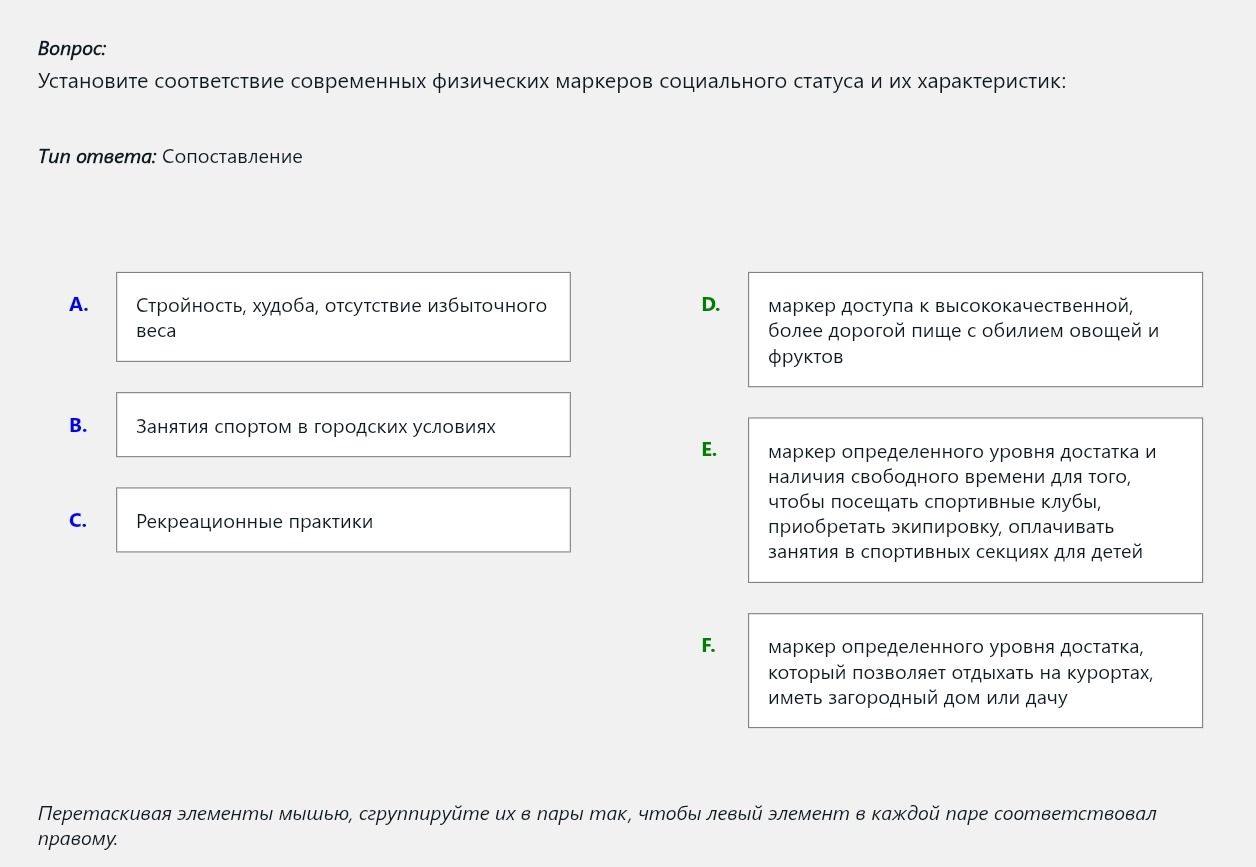Click the blue letter label B.
1256x867 pixels.
pos(78,426)
